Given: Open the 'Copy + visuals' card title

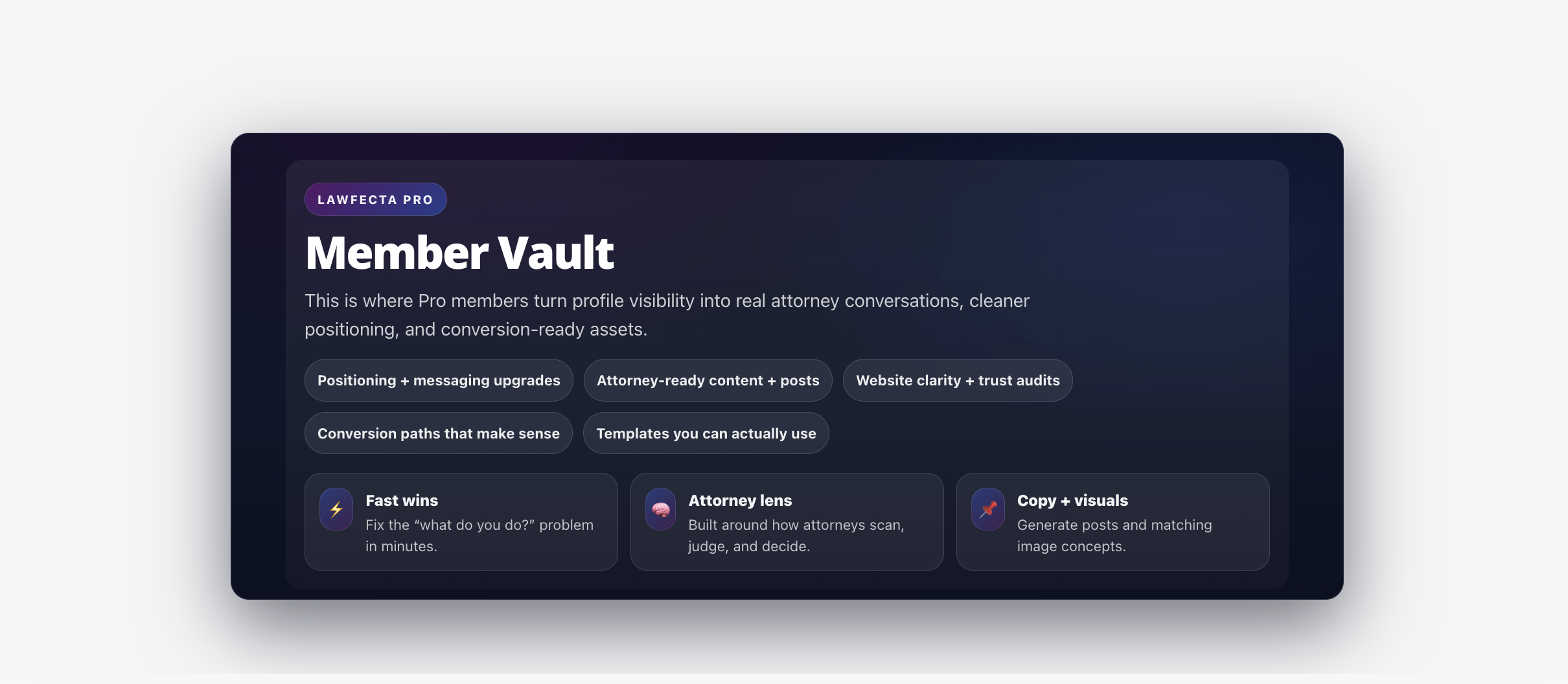Looking at the screenshot, I should click(x=1072, y=501).
